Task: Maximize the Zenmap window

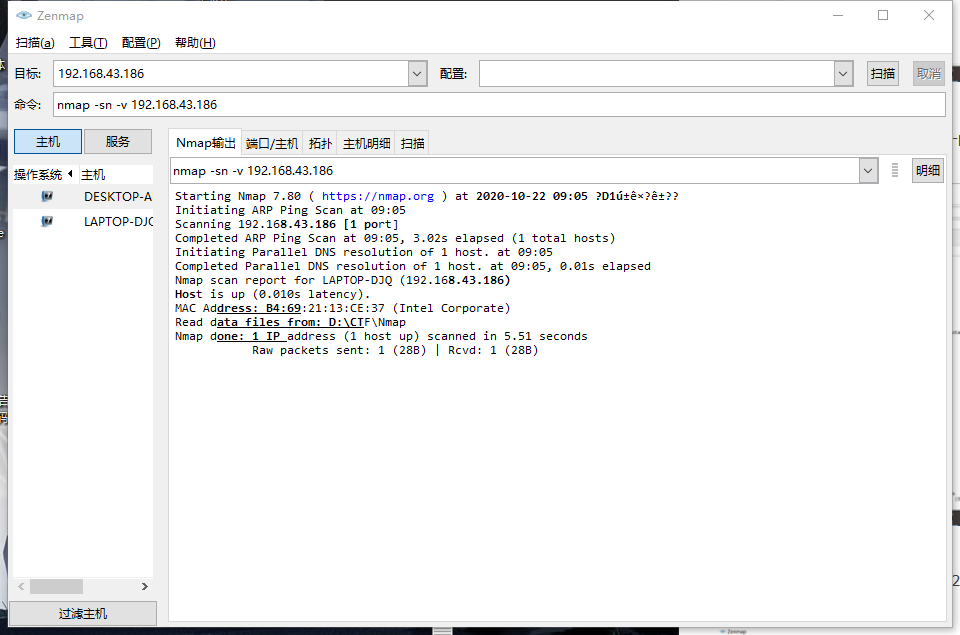Action: (883, 15)
